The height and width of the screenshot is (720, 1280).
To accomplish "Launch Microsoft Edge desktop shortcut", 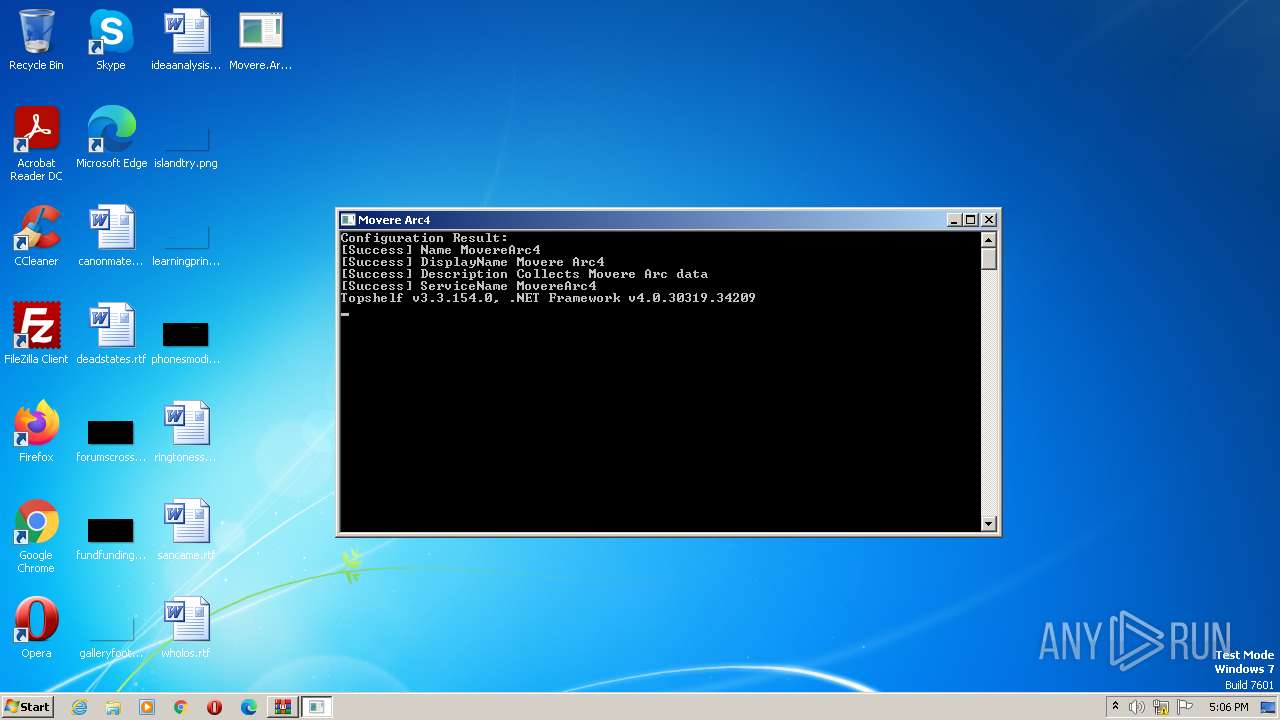I will tap(111, 138).
